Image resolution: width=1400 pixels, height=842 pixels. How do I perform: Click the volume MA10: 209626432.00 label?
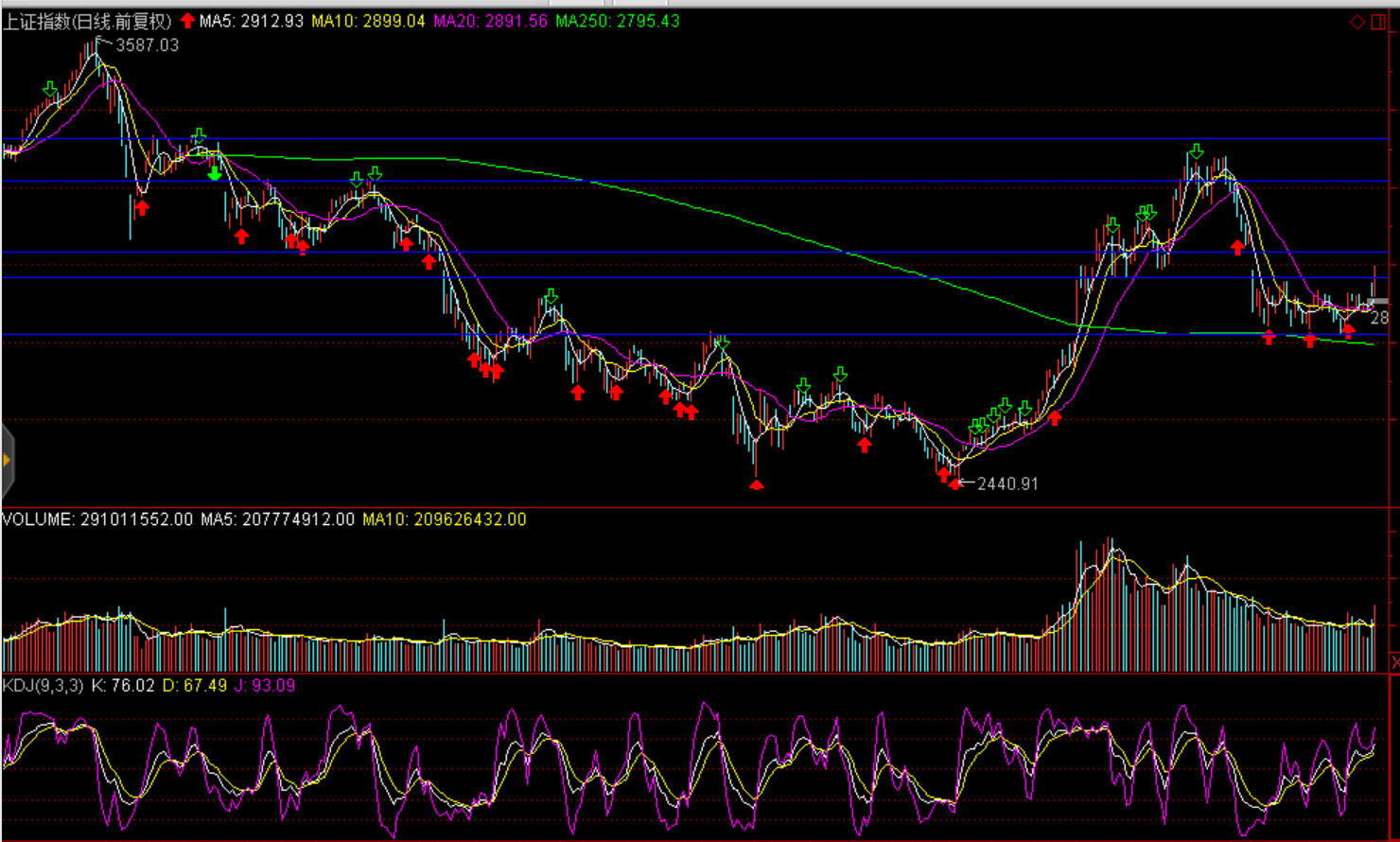tap(444, 519)
